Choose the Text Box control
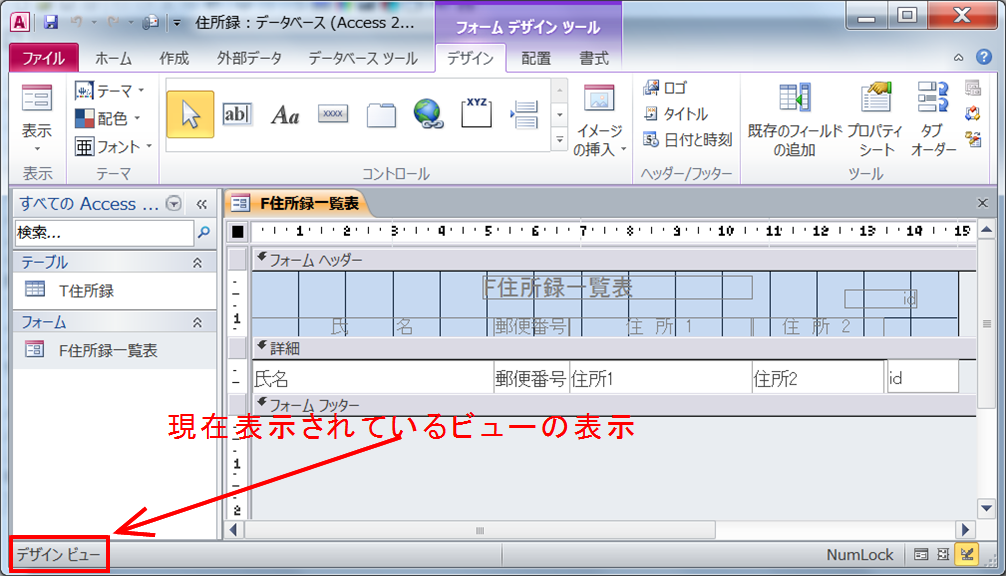The height and width of the screenshot is (577, 1007). click(x=237, y=114)
